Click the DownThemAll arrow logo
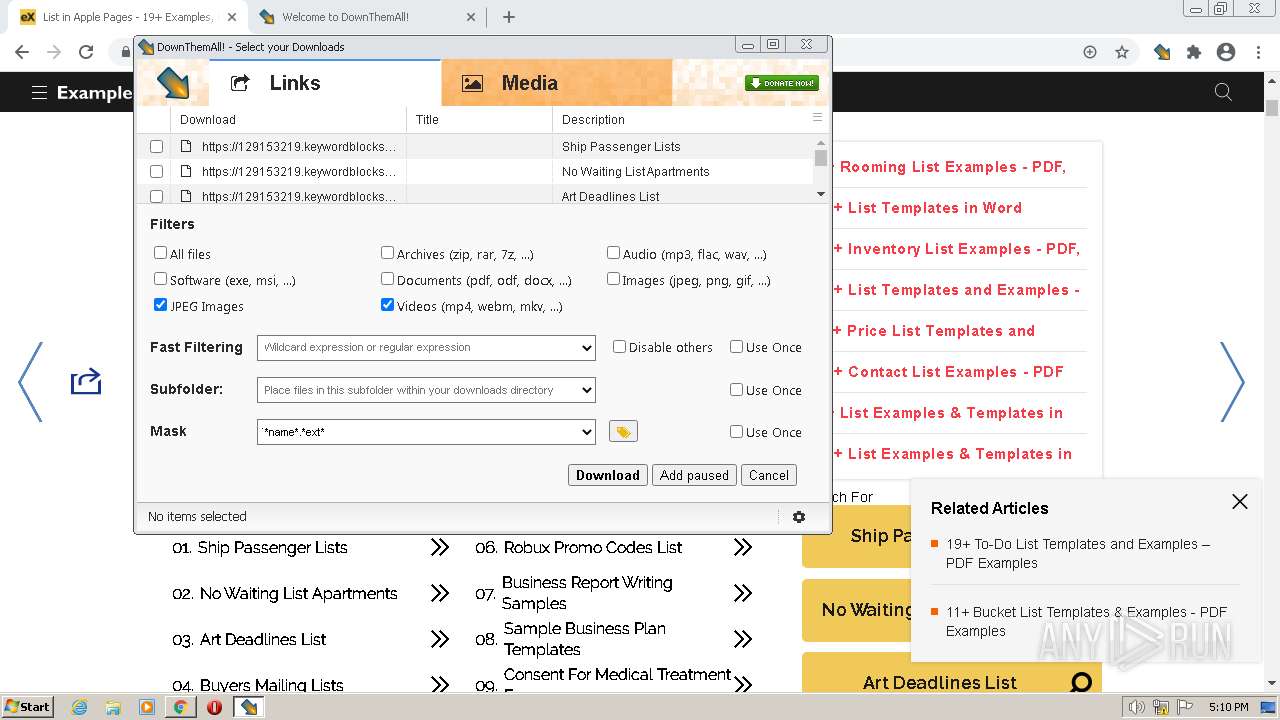The height and width of the screenshot is (720, 1280). 173,83
